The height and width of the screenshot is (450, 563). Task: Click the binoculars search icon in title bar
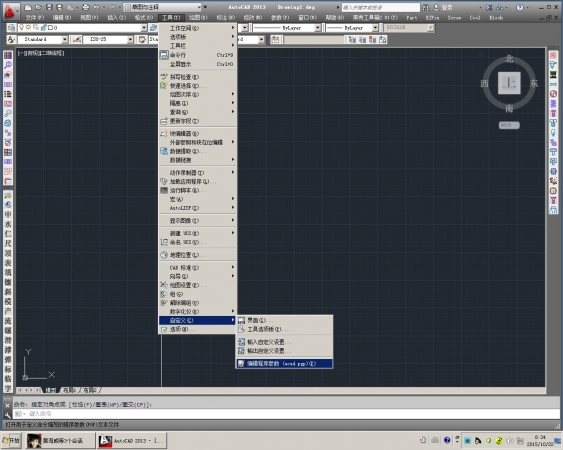[425, 7]
